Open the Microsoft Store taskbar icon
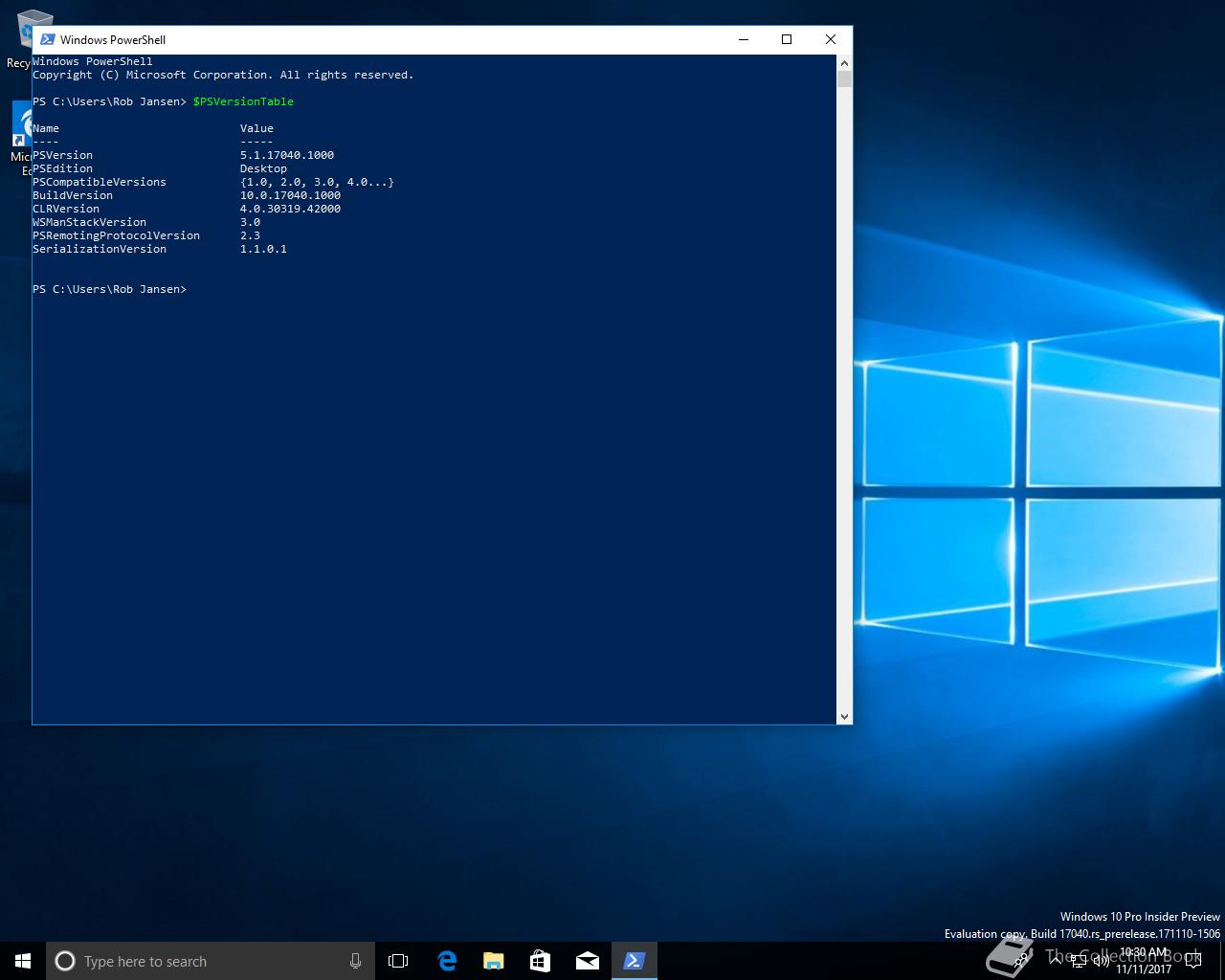 pyautogui.click(x=540, y=961)
